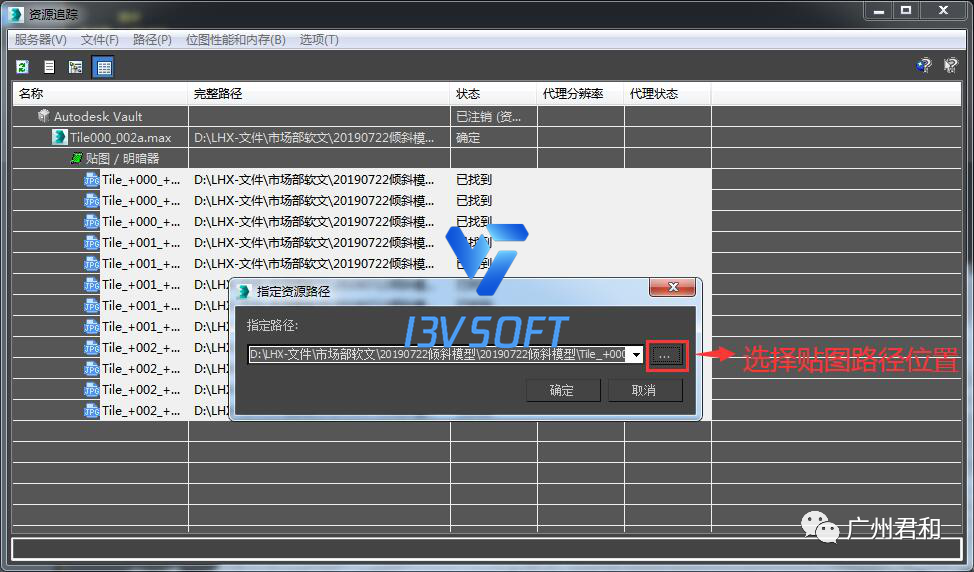The height and width of the screenshot is (572, 974).
Task: Minimize the 资源追踪 window
Action: point(878,11)
